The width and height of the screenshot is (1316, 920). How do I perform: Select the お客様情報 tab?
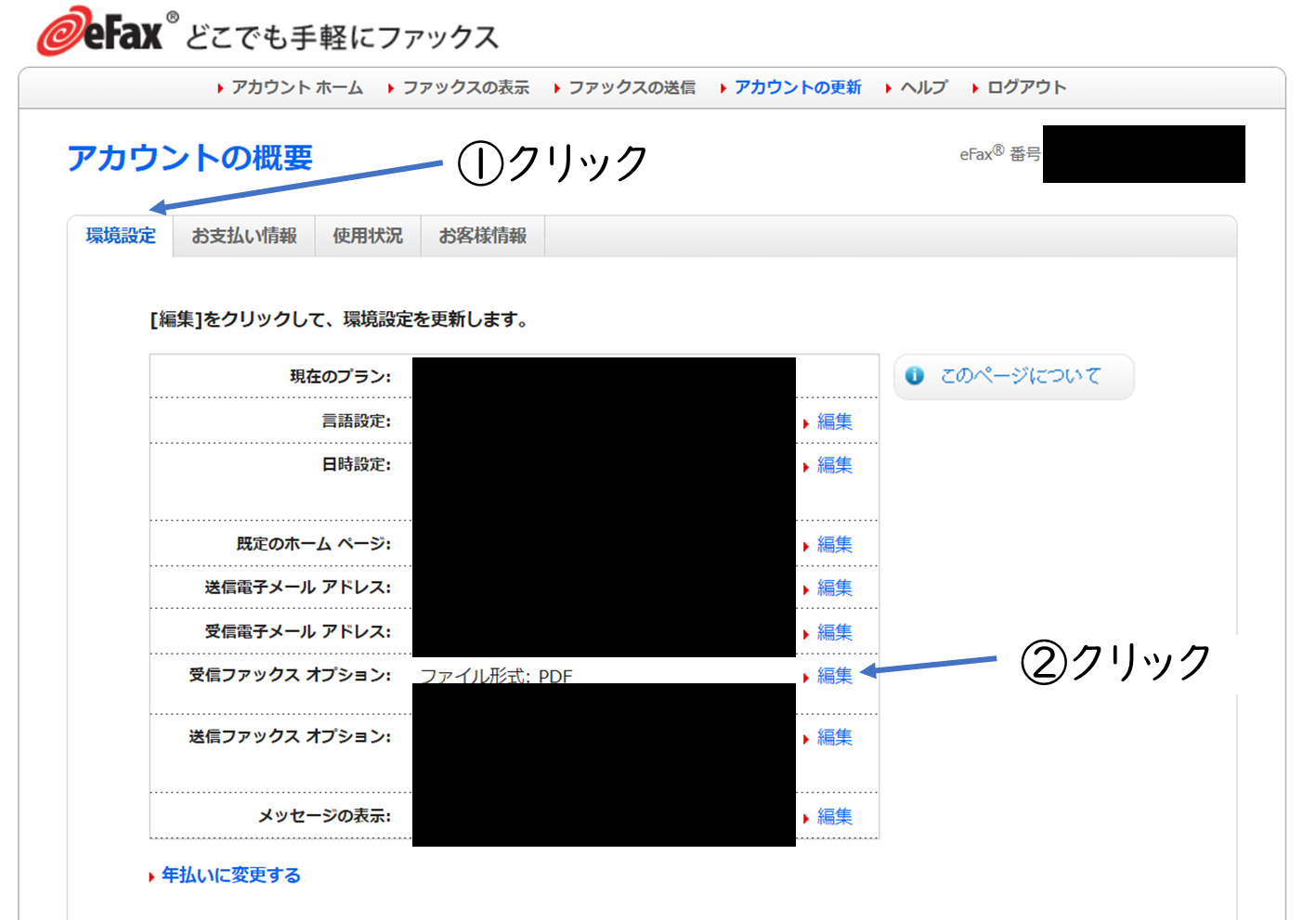[482, 237]
